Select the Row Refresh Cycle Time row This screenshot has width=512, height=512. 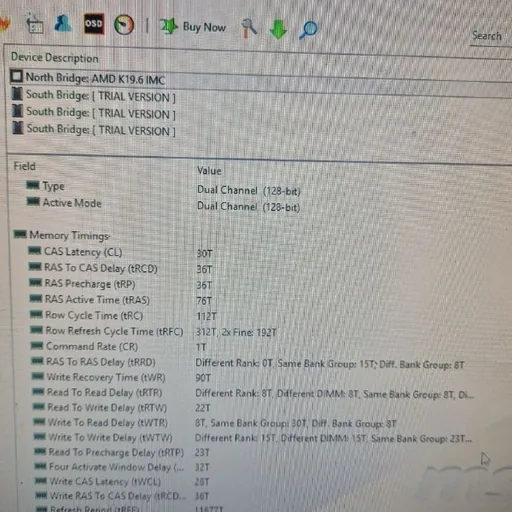pos(260,331)
